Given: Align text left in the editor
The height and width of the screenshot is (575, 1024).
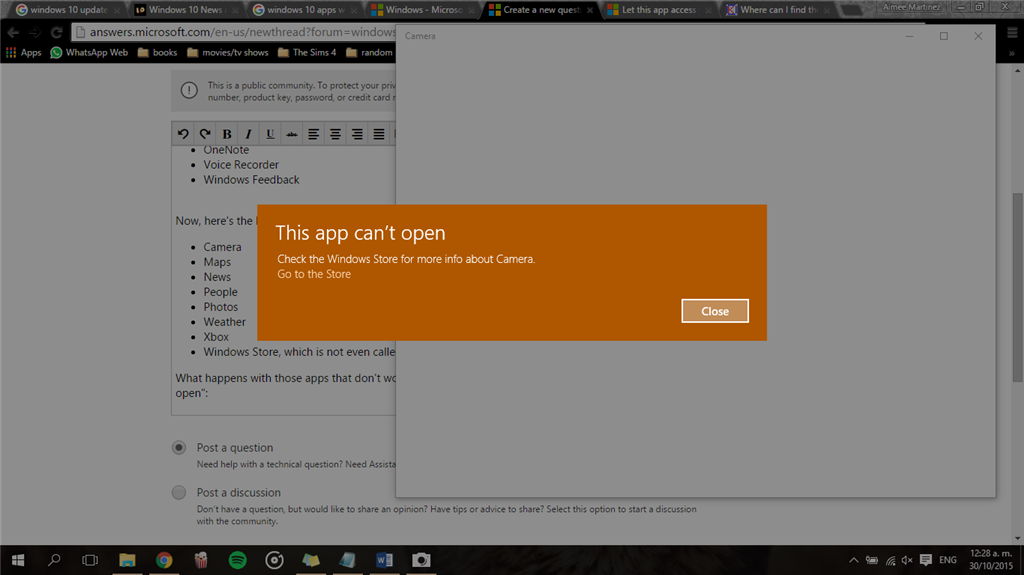Looking at the screenshot, I should [x=313, y=134].
